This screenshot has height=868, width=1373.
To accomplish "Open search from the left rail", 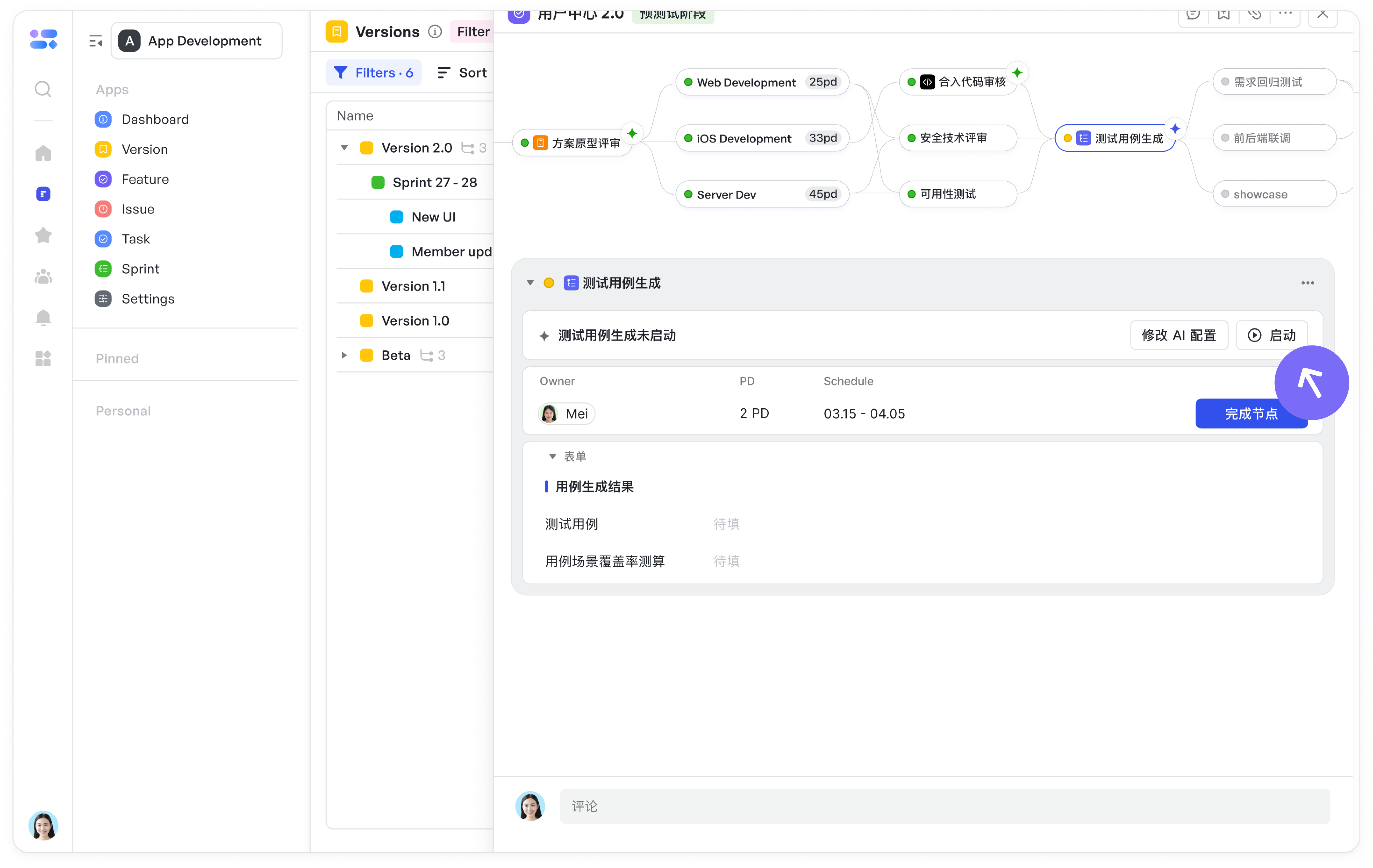I will point(43,89).
